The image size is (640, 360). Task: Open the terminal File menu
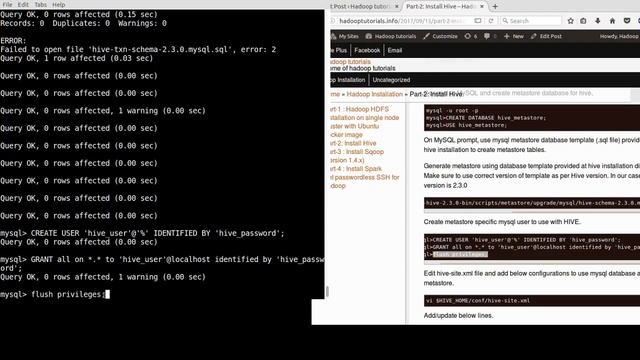7,4
